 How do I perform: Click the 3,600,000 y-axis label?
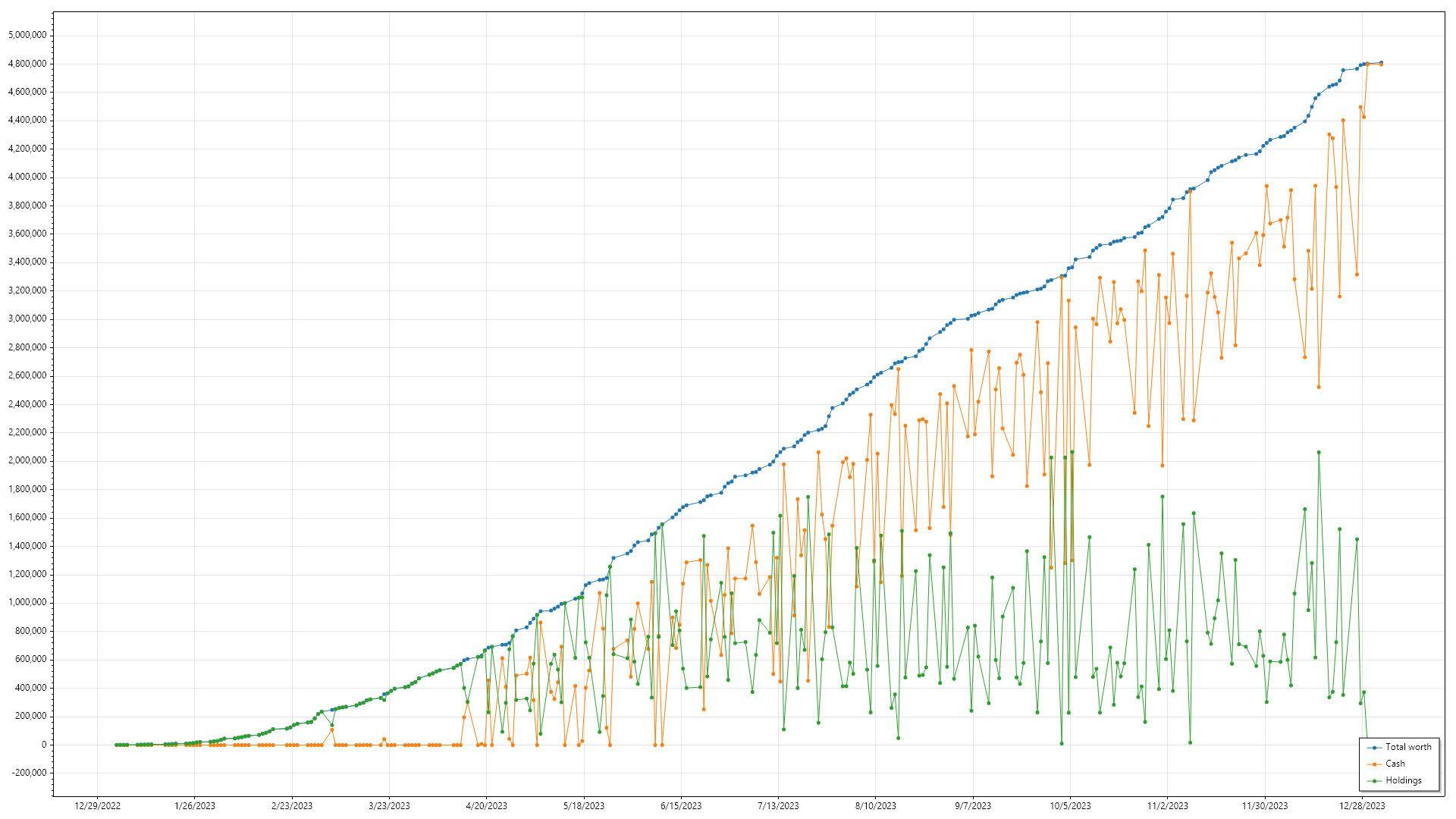[27, 234]
